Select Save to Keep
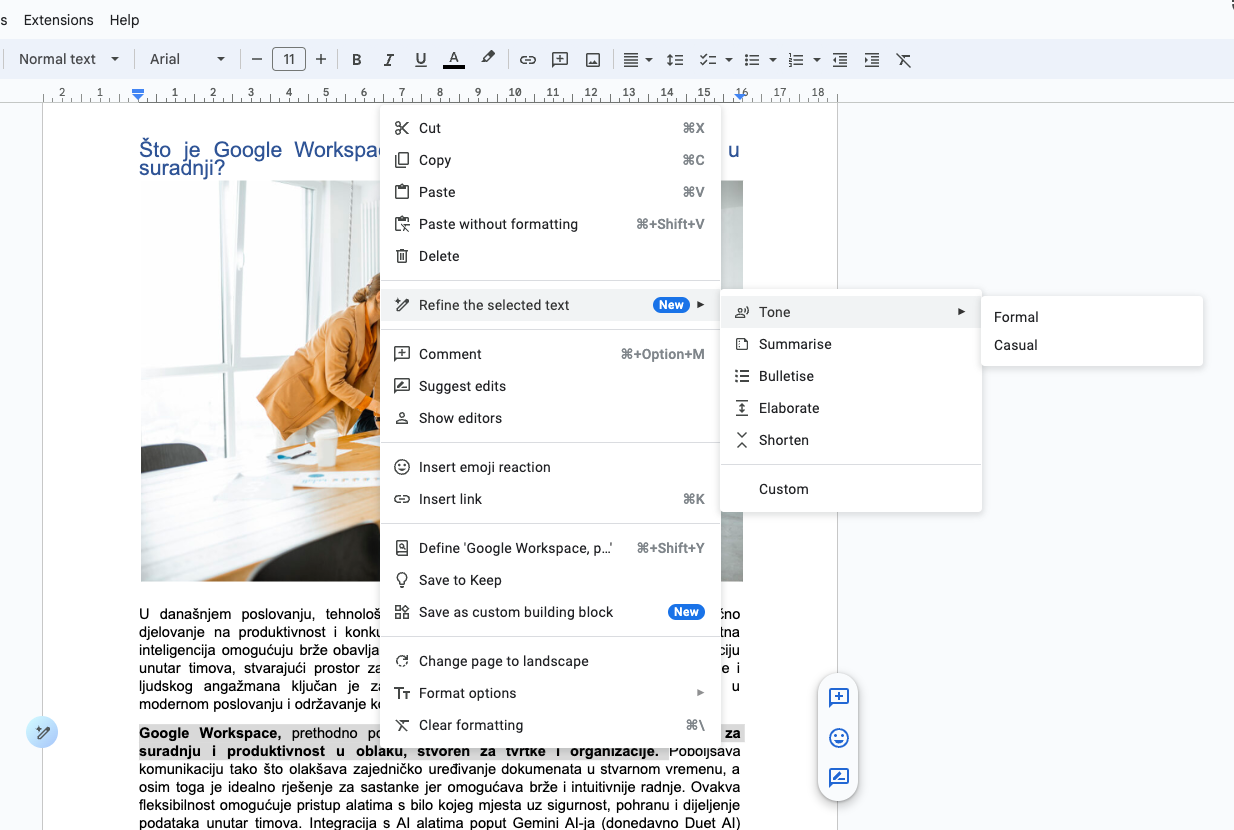 tap(550, 580)
